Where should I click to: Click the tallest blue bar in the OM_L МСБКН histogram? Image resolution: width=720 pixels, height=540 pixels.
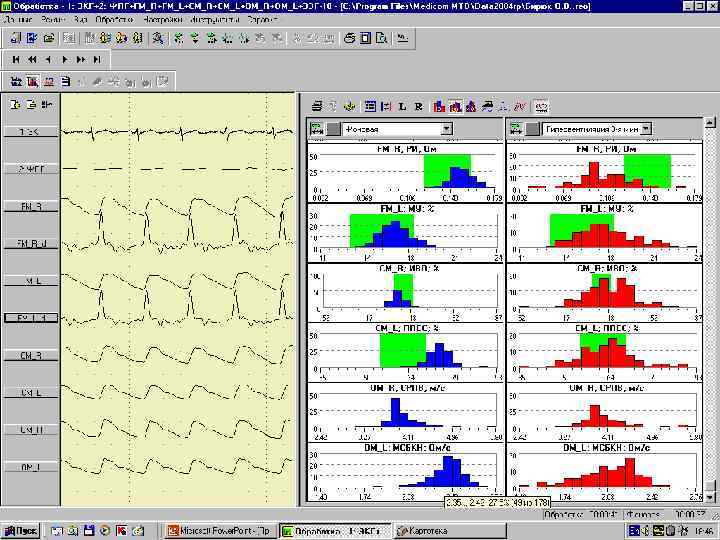pos(449,471)
